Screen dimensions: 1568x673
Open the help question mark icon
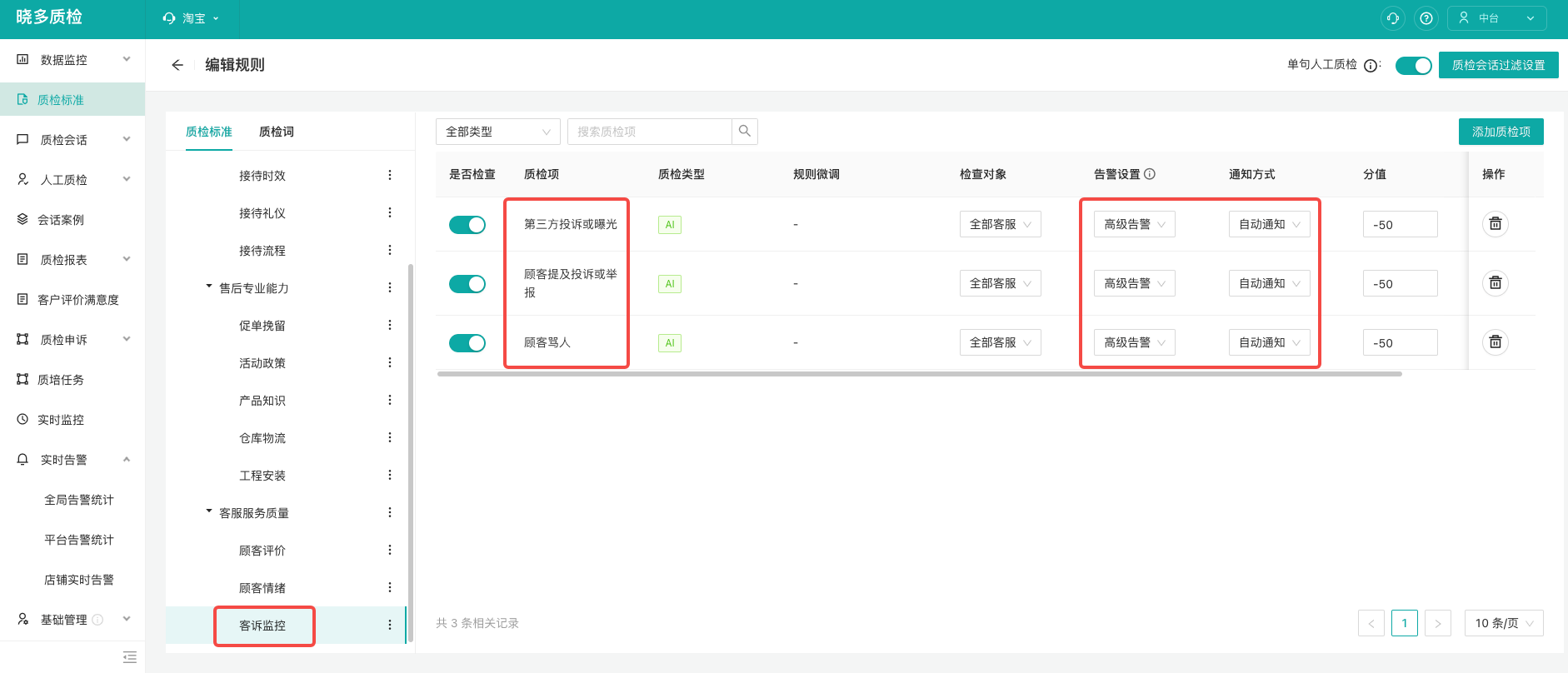[1426, 18]
